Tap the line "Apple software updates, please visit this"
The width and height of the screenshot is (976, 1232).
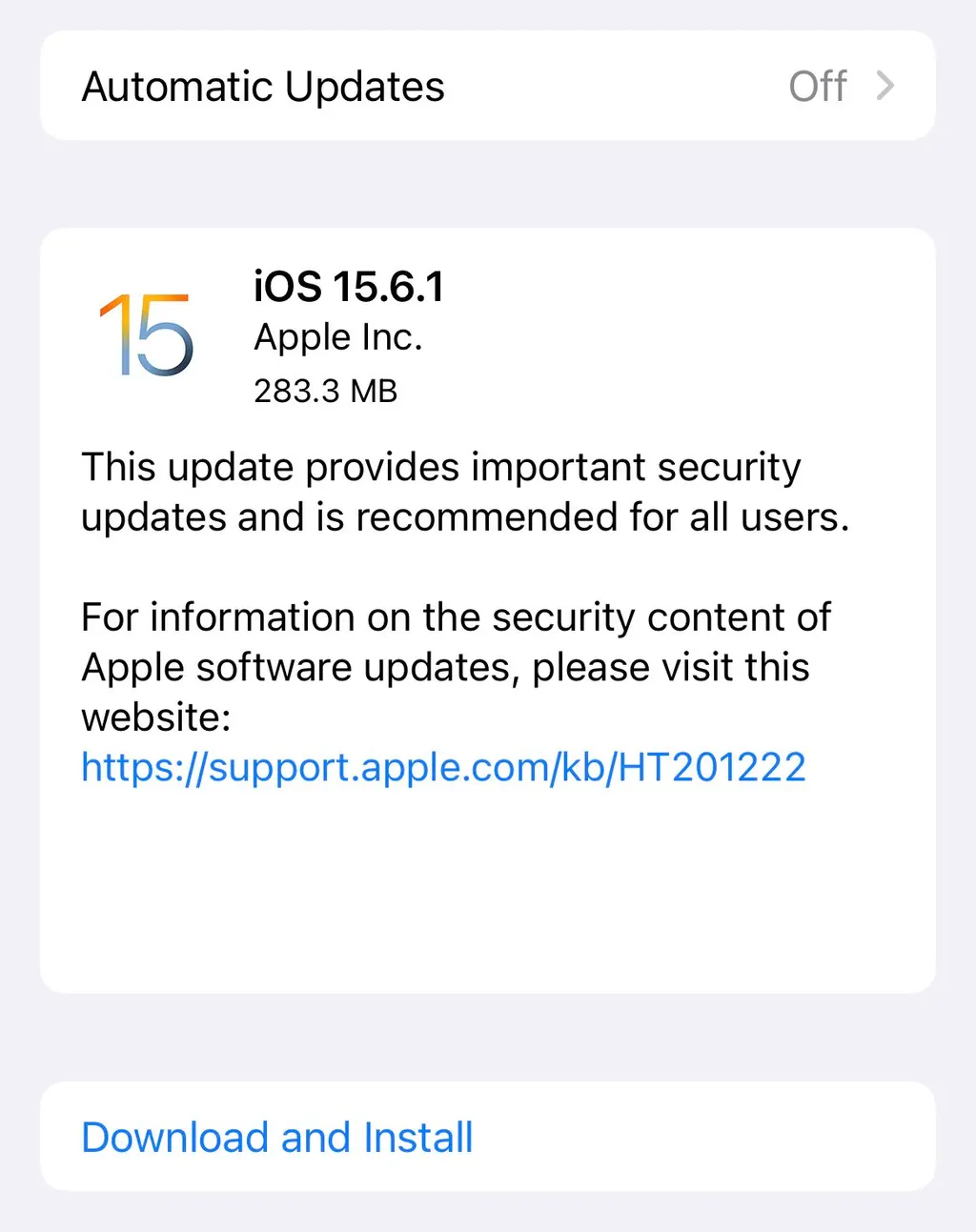[x=445, y=667]
